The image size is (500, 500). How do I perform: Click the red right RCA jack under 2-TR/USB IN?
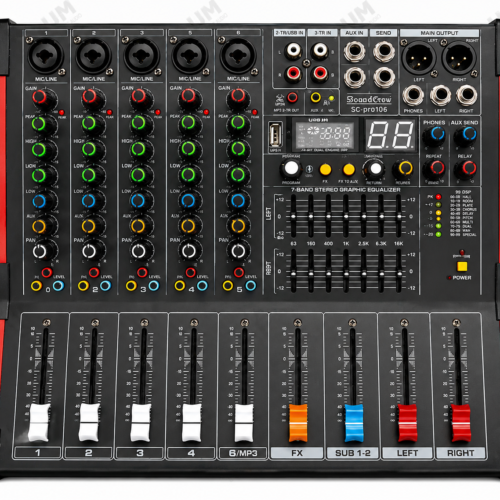(293, 73)
